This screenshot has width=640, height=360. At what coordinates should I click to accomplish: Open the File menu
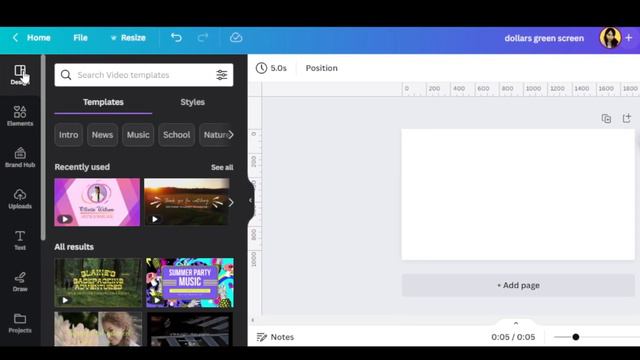pos(80,38)
